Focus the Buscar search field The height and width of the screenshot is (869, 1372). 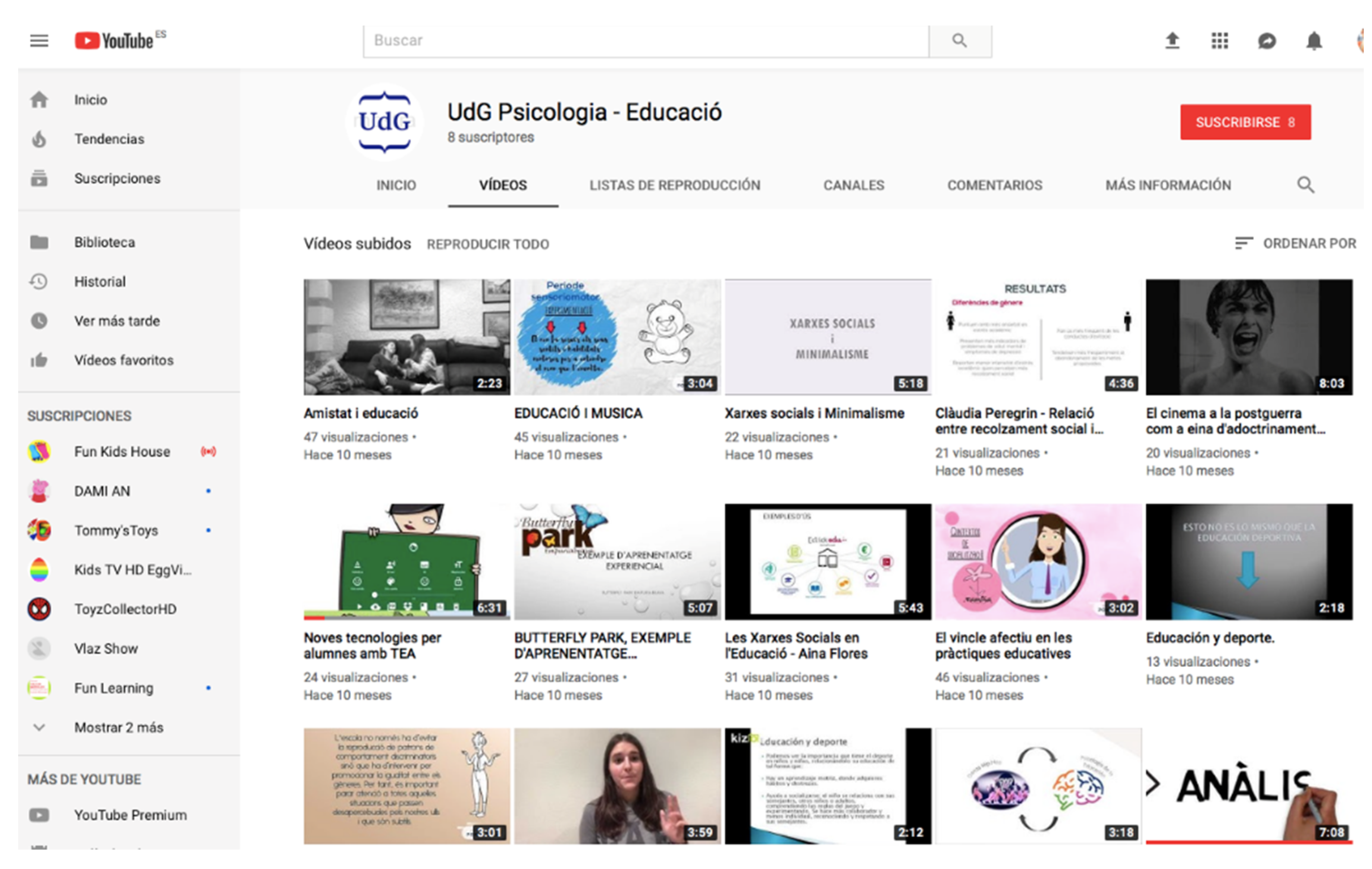[x=645, y=41]
